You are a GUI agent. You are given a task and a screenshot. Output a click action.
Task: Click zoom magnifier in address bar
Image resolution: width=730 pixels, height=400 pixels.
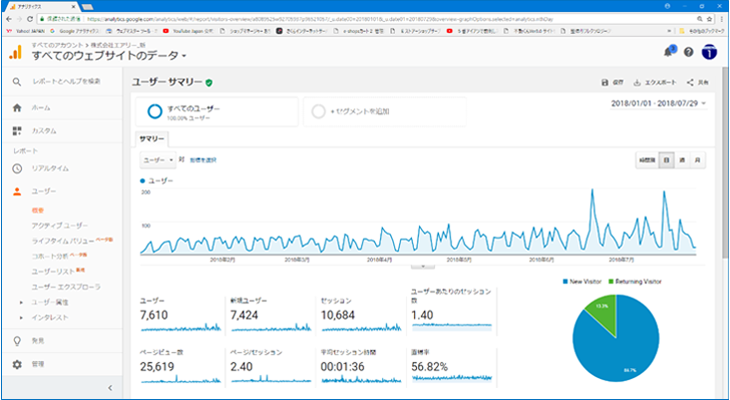700,19
